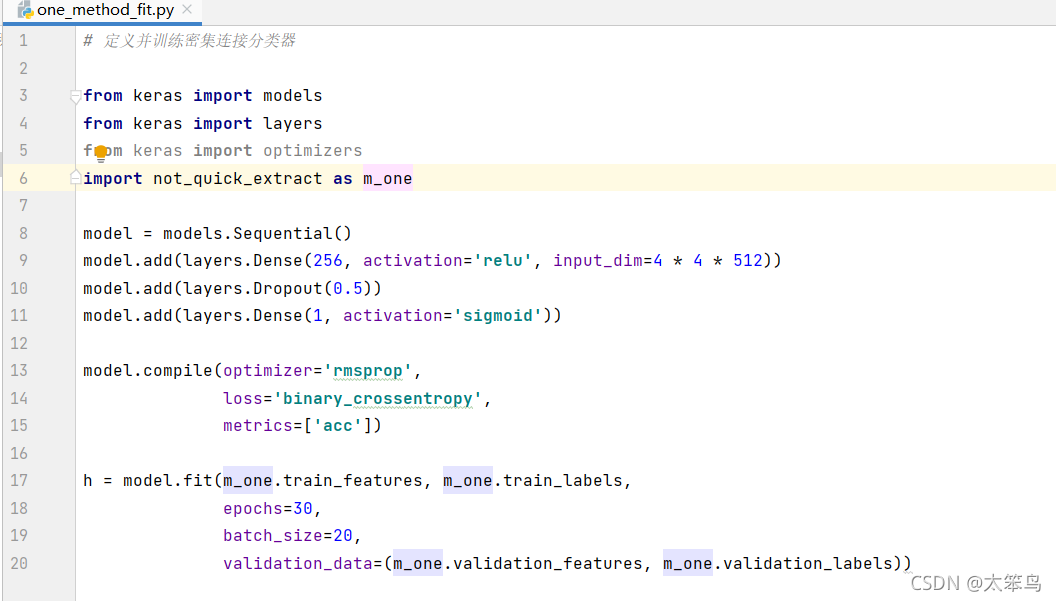Click line number 13 in gutter

click(x=19, y=371)
